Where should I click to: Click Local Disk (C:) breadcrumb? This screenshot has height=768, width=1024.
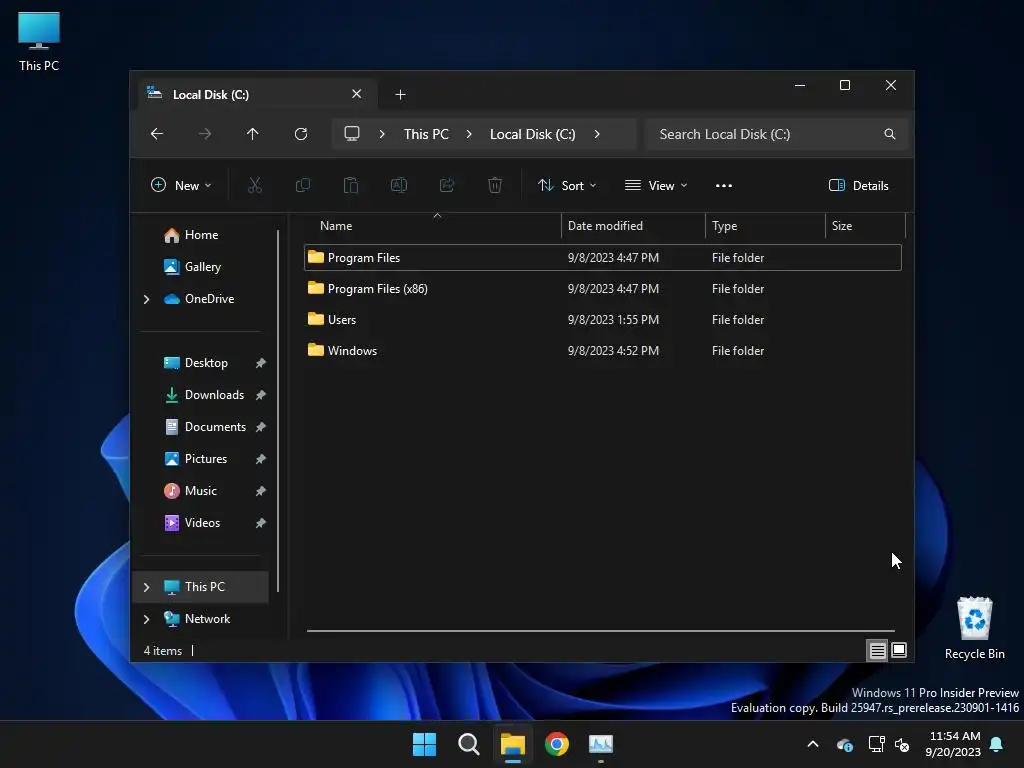pos(532,134)
